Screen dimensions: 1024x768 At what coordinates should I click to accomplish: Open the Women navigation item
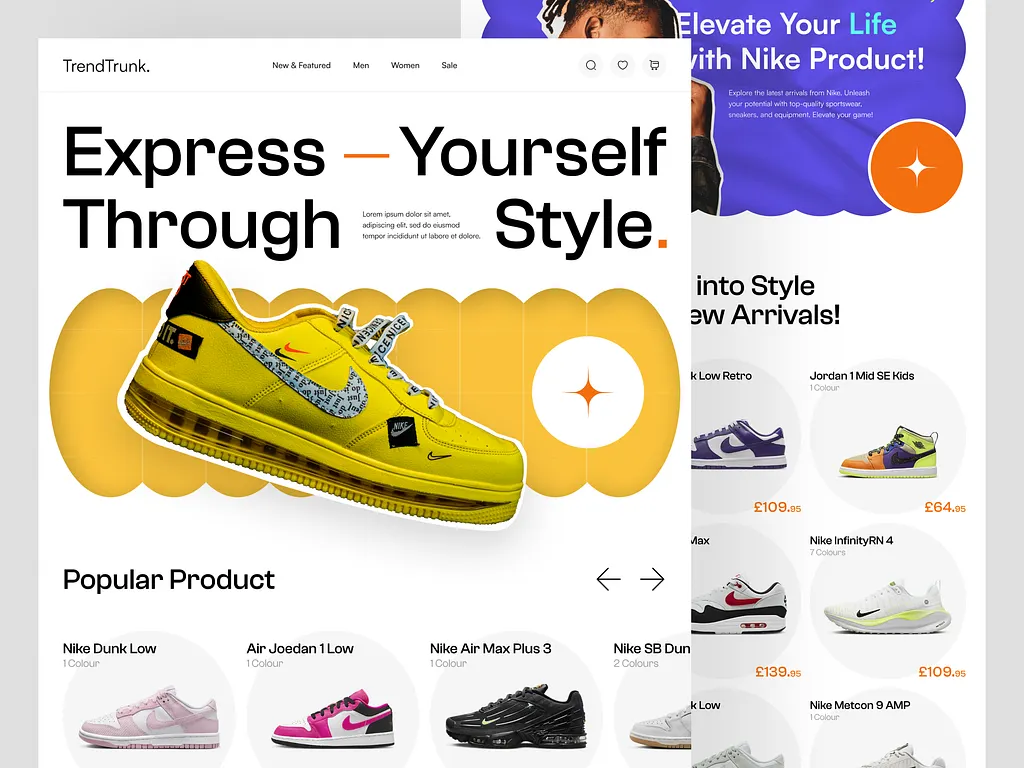(405, 65)
